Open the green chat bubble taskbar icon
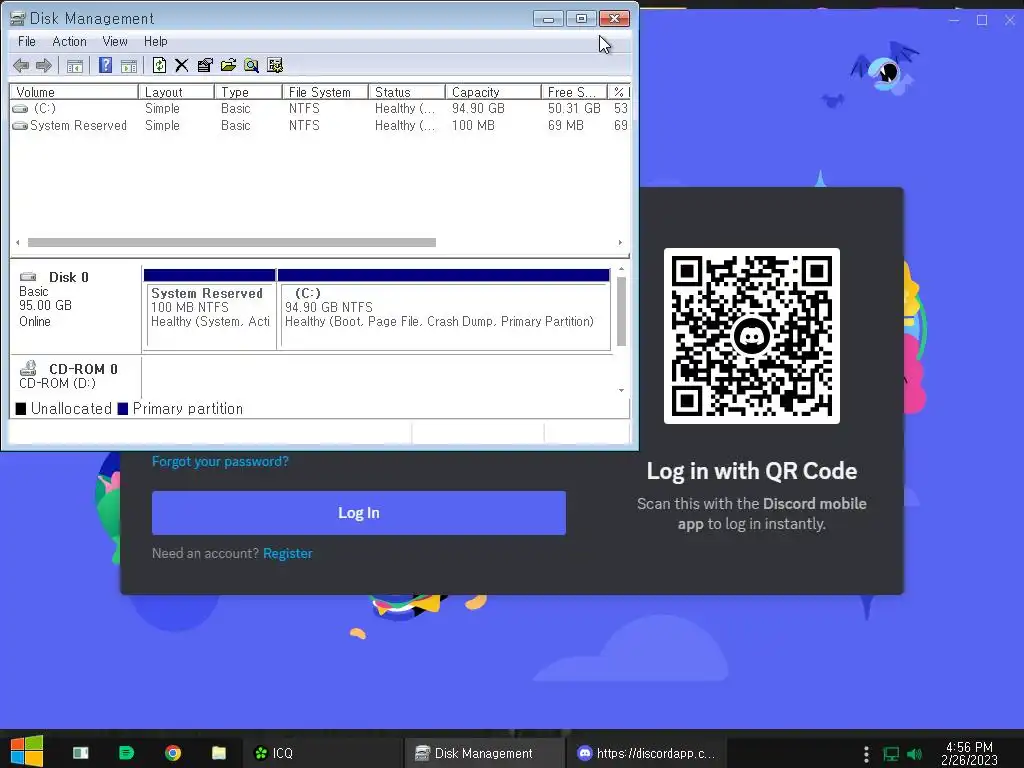The width and height of the screenshot is (1024, 768). coord(127,753)
